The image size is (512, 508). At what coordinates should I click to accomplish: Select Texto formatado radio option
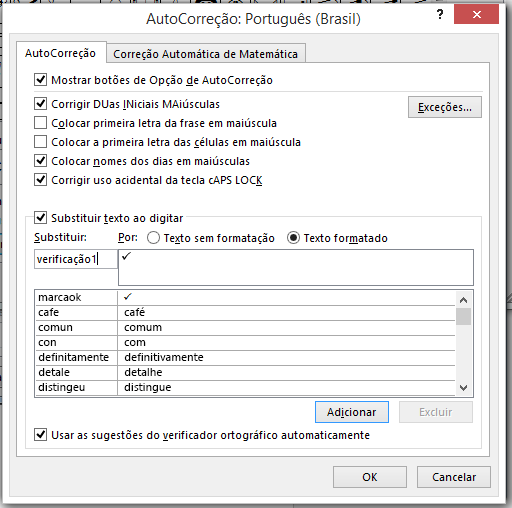pos(293,238)
